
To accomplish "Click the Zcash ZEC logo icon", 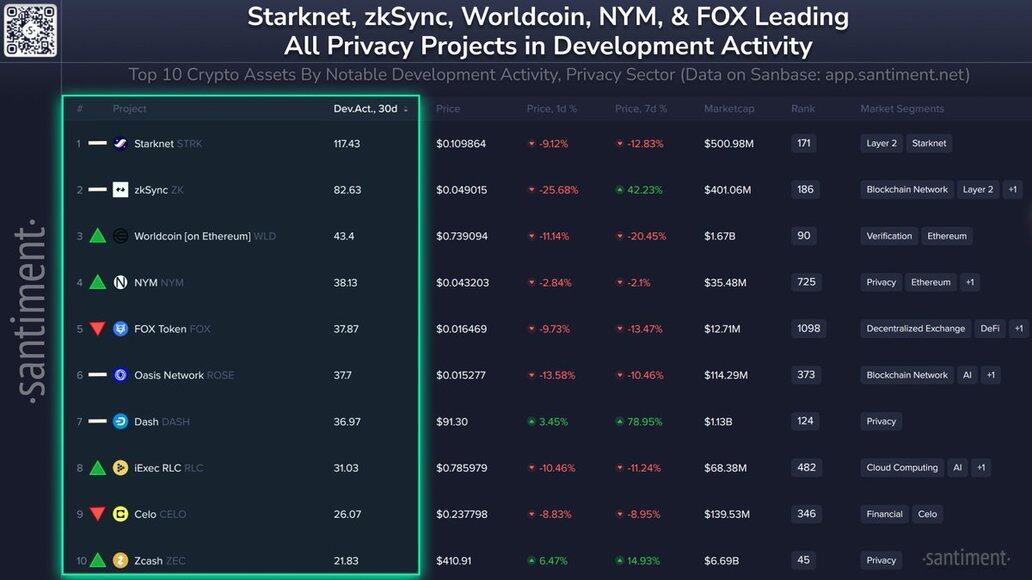I will click(120, 560).
